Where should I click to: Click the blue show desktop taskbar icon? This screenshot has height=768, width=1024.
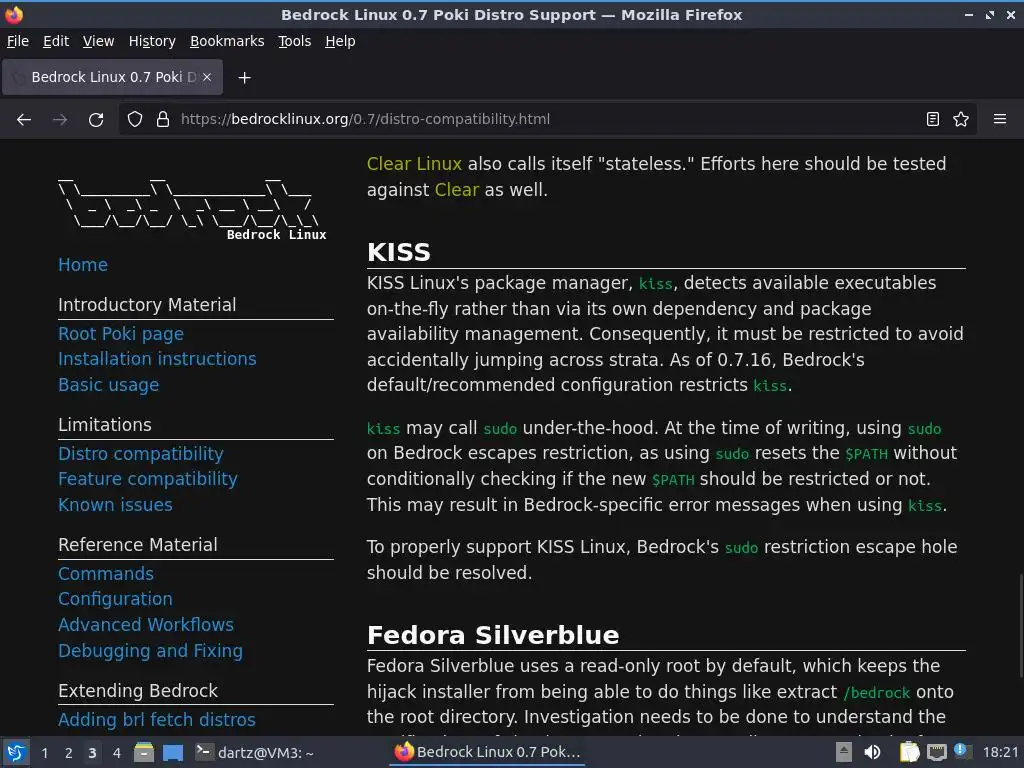pos(173,752)
